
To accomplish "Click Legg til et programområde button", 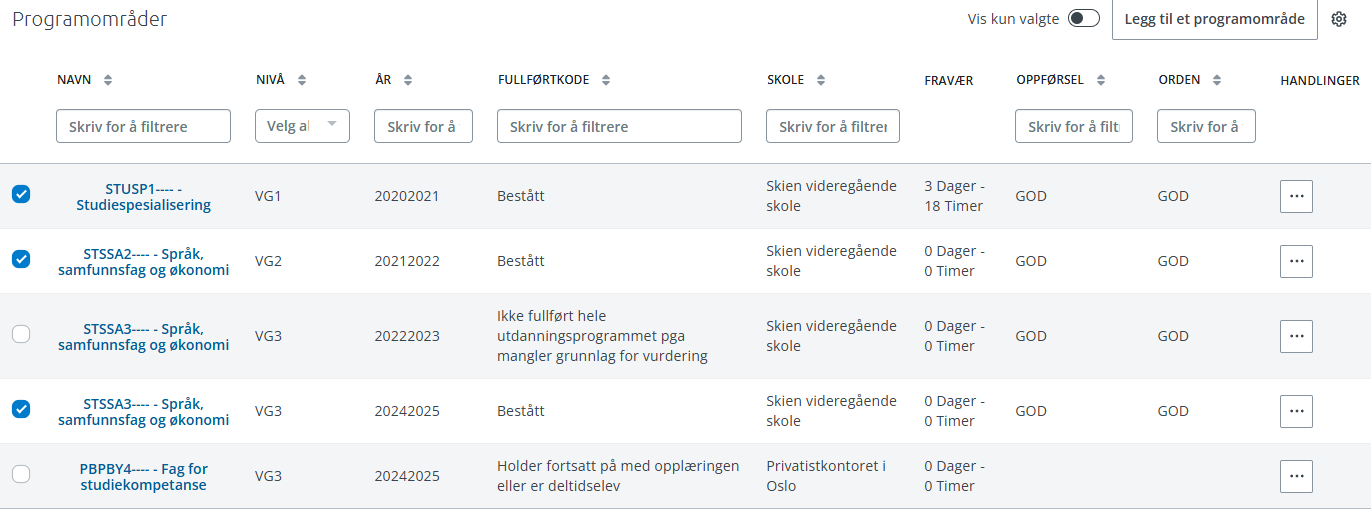I will [1214, 19].
